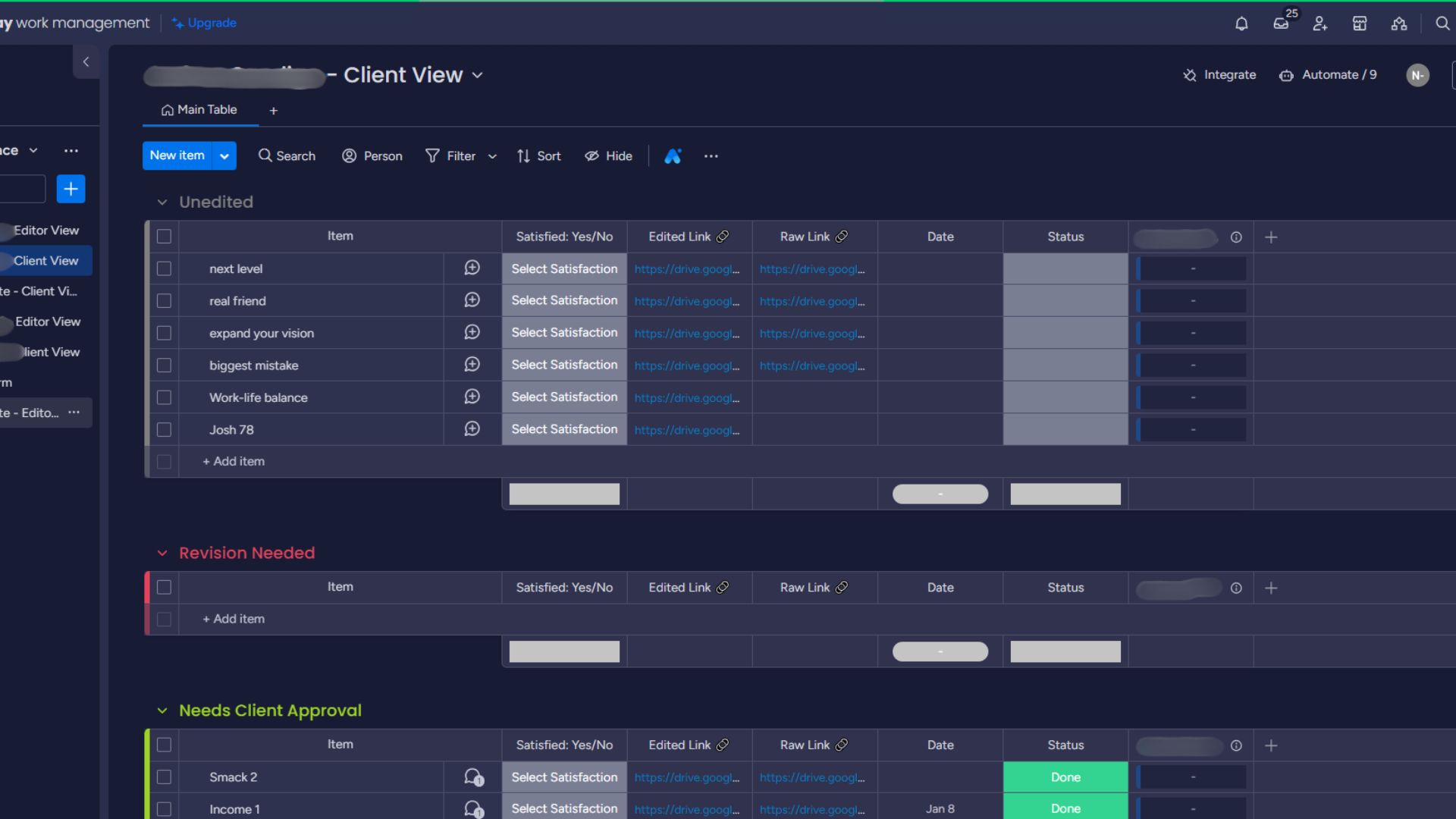The height and width of the screenshot is (819, 1456).
Task: Check the expand your vision checkbox
Action: 164,333
